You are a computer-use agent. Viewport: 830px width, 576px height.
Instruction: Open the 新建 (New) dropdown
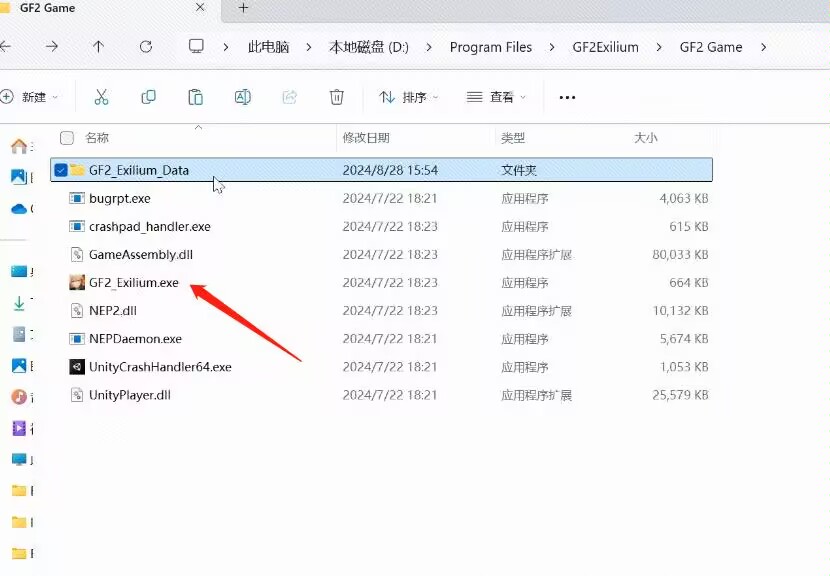(30, 97)
